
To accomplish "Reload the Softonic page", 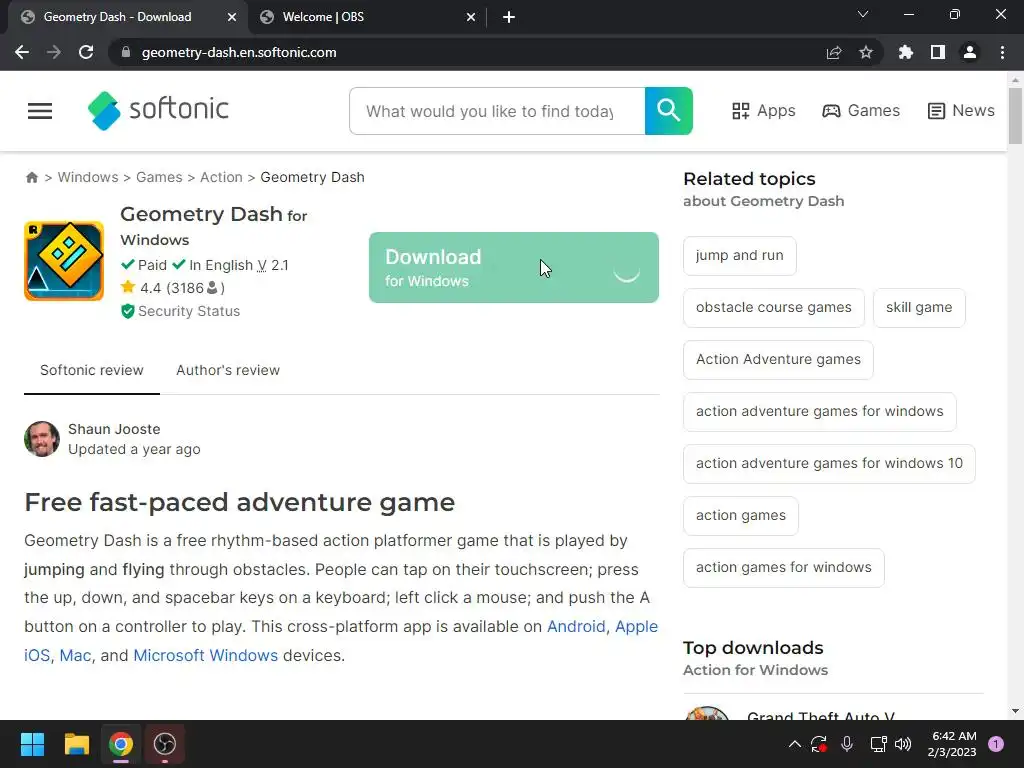I will pos(86,52).
